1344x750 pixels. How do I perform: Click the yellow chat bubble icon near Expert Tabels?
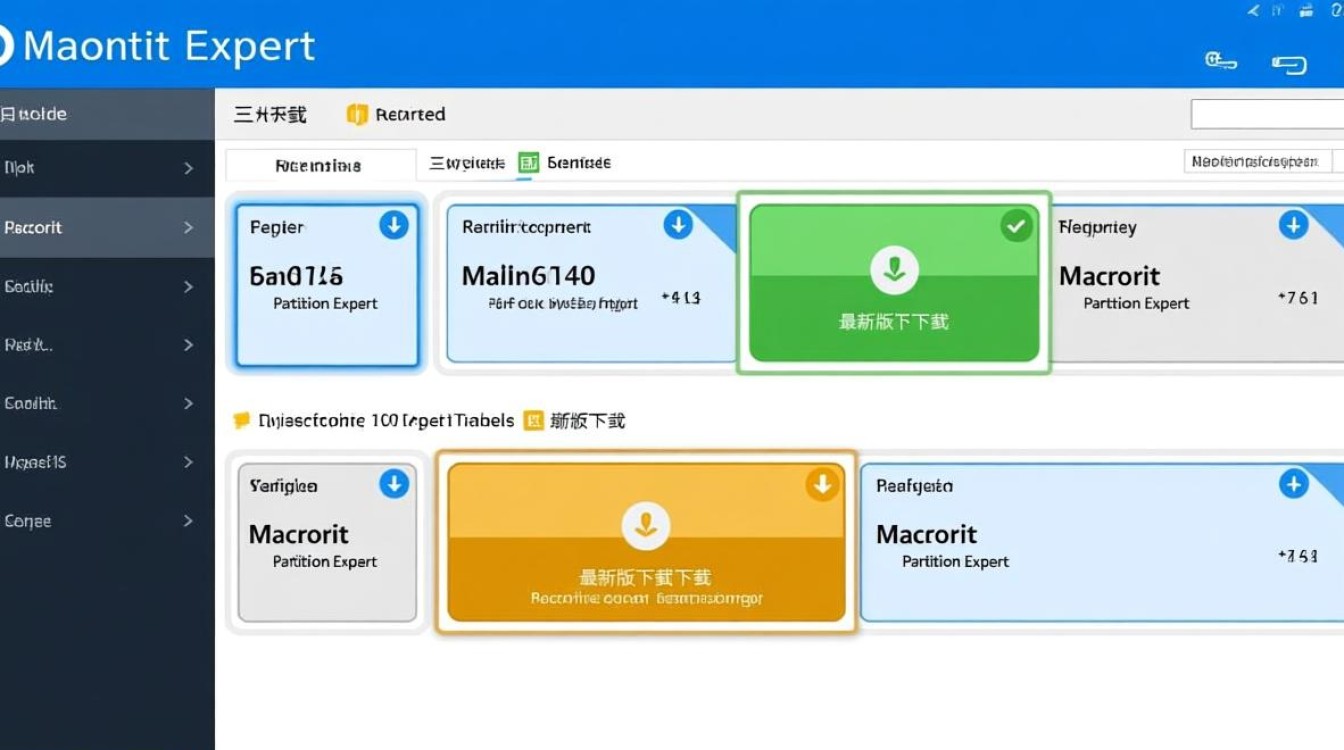click(x=241, y=420)
